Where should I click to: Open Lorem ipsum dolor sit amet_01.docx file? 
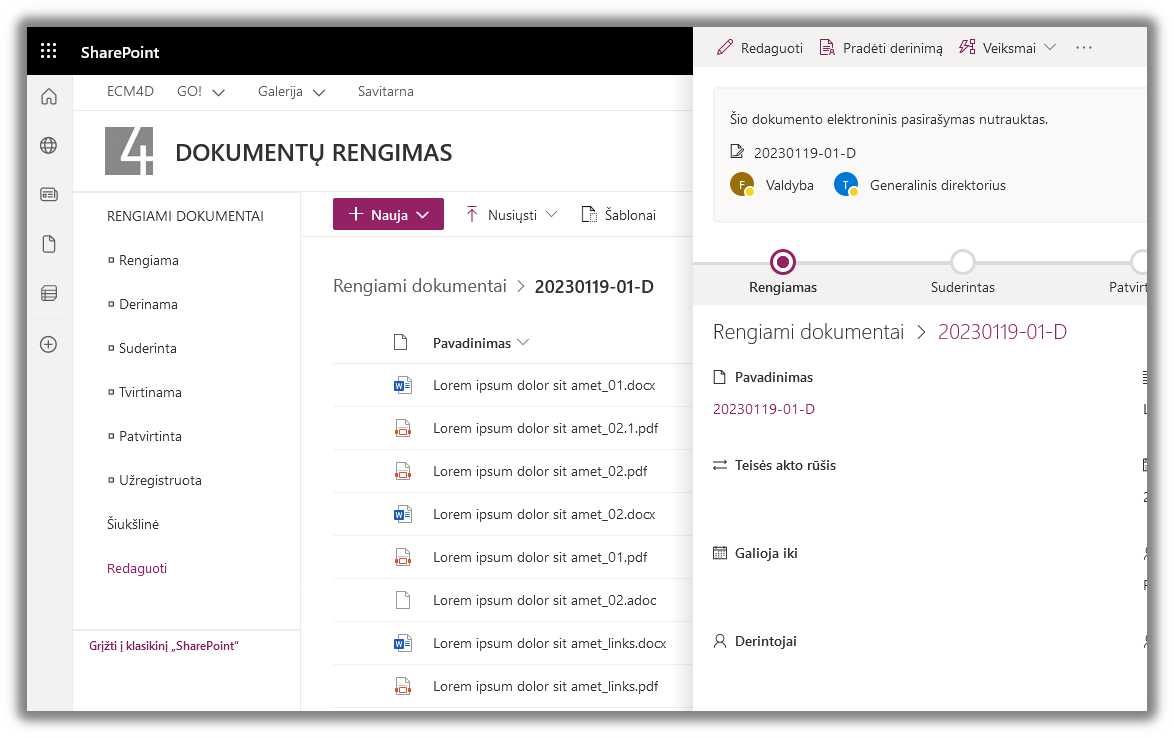pyautogui.click(x=543, y=385)
